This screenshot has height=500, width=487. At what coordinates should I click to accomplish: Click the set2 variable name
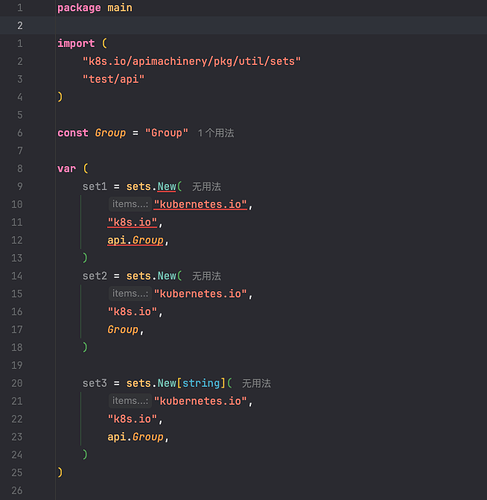tap(95, 276)
